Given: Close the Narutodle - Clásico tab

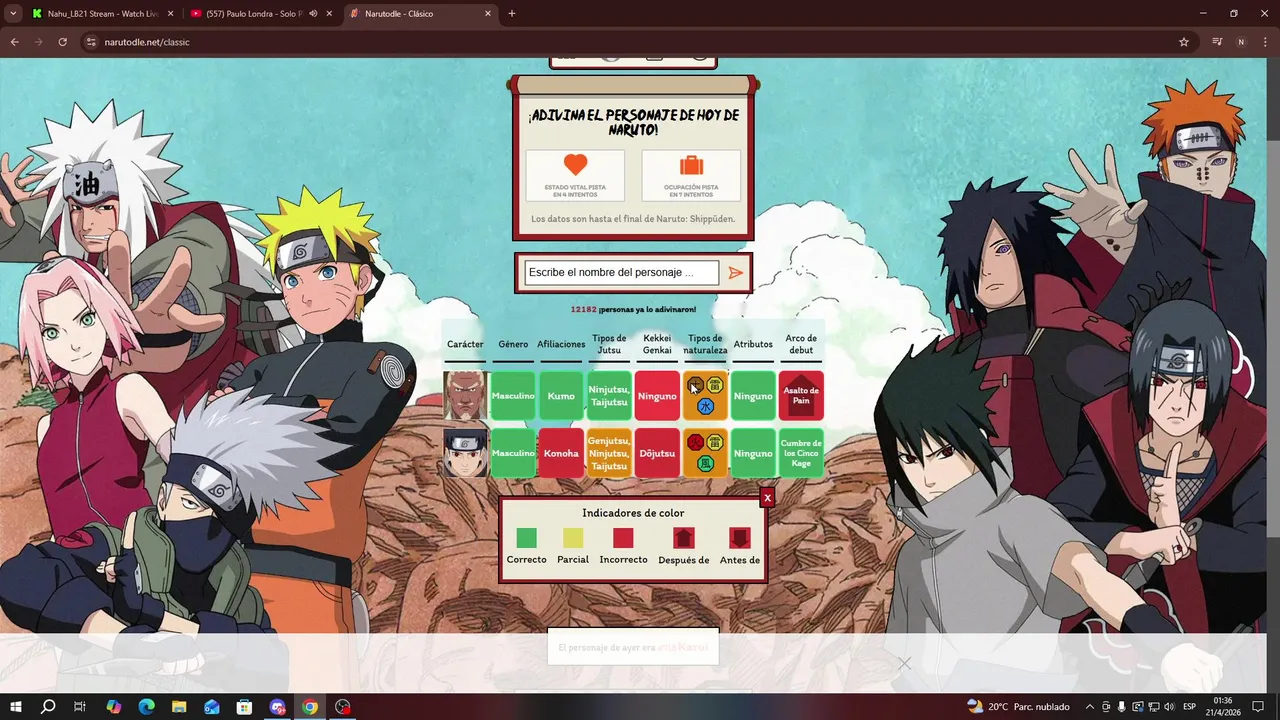Looking at the screenshot, I should [x=488, y=14].
